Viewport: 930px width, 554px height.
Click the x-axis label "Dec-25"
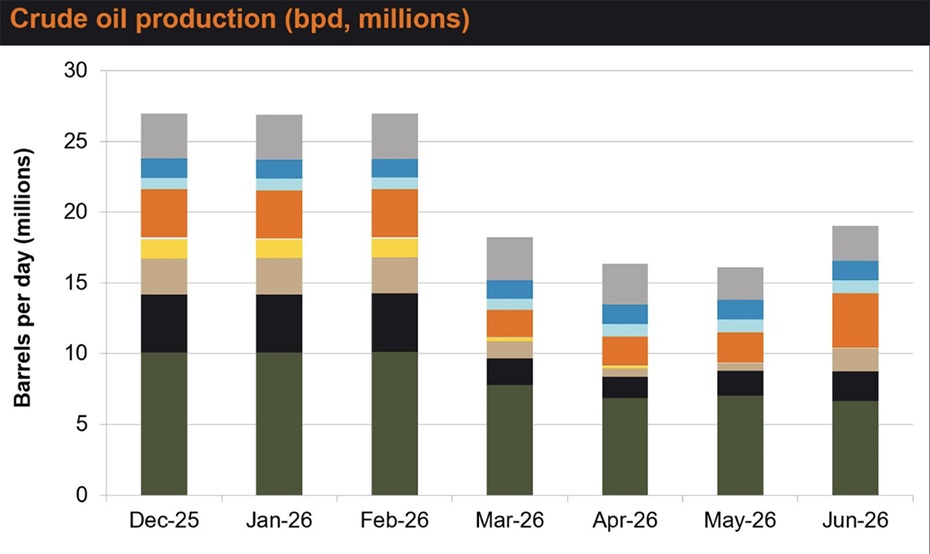(164, 520)
